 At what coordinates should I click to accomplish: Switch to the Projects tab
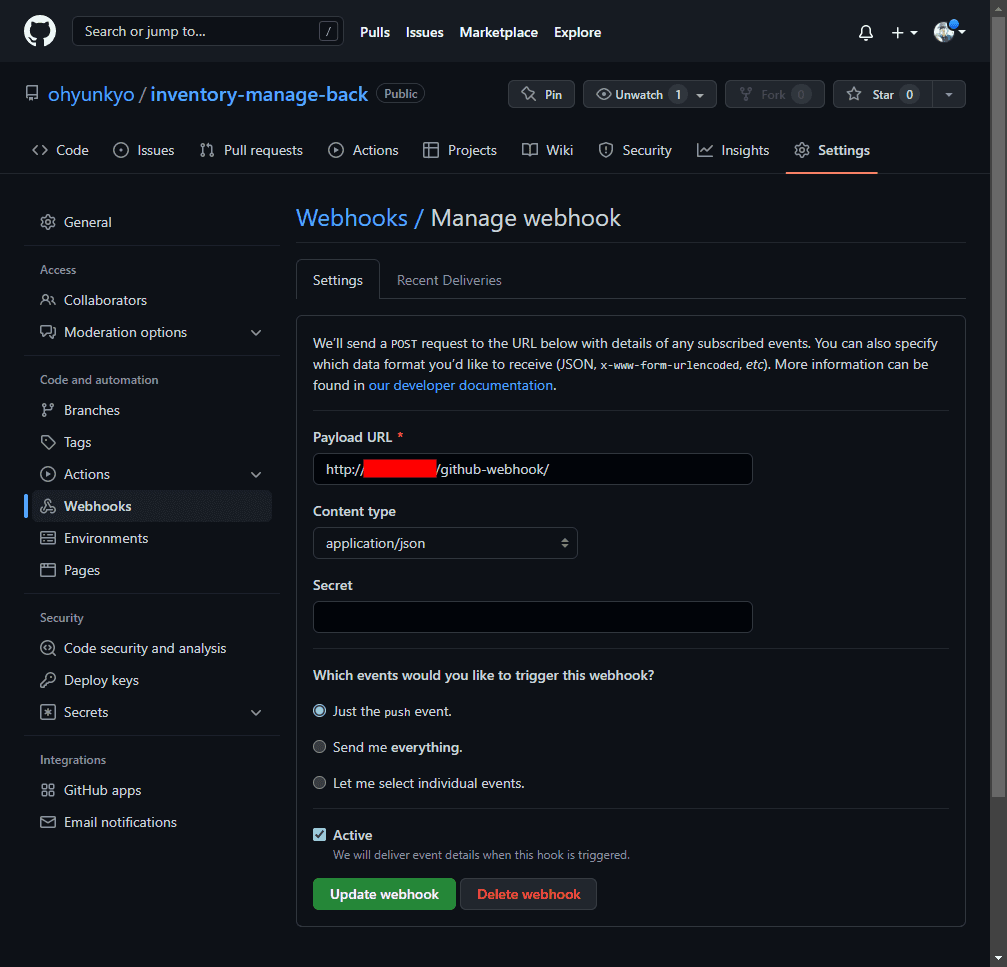[x=460, y=150]
